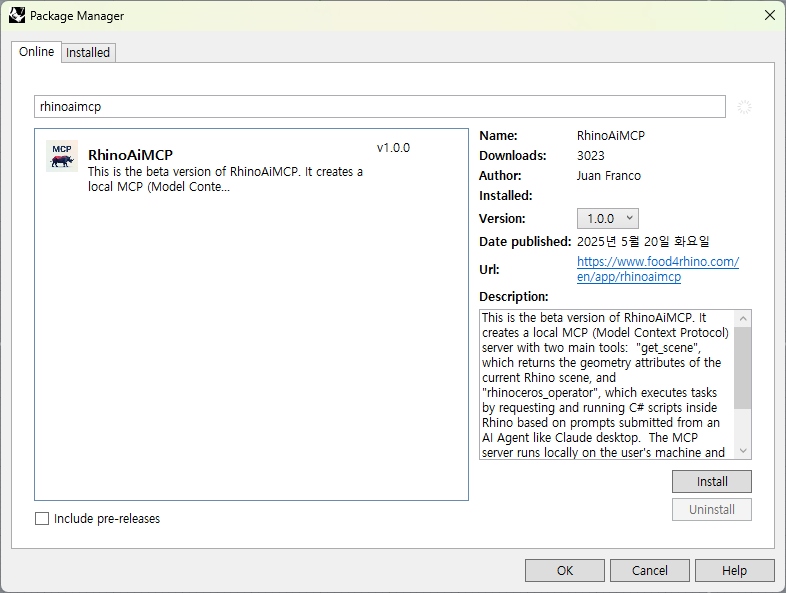Click the downloads count 3023
This screenshot has width=786, height=593.
[x=591, y=156]
